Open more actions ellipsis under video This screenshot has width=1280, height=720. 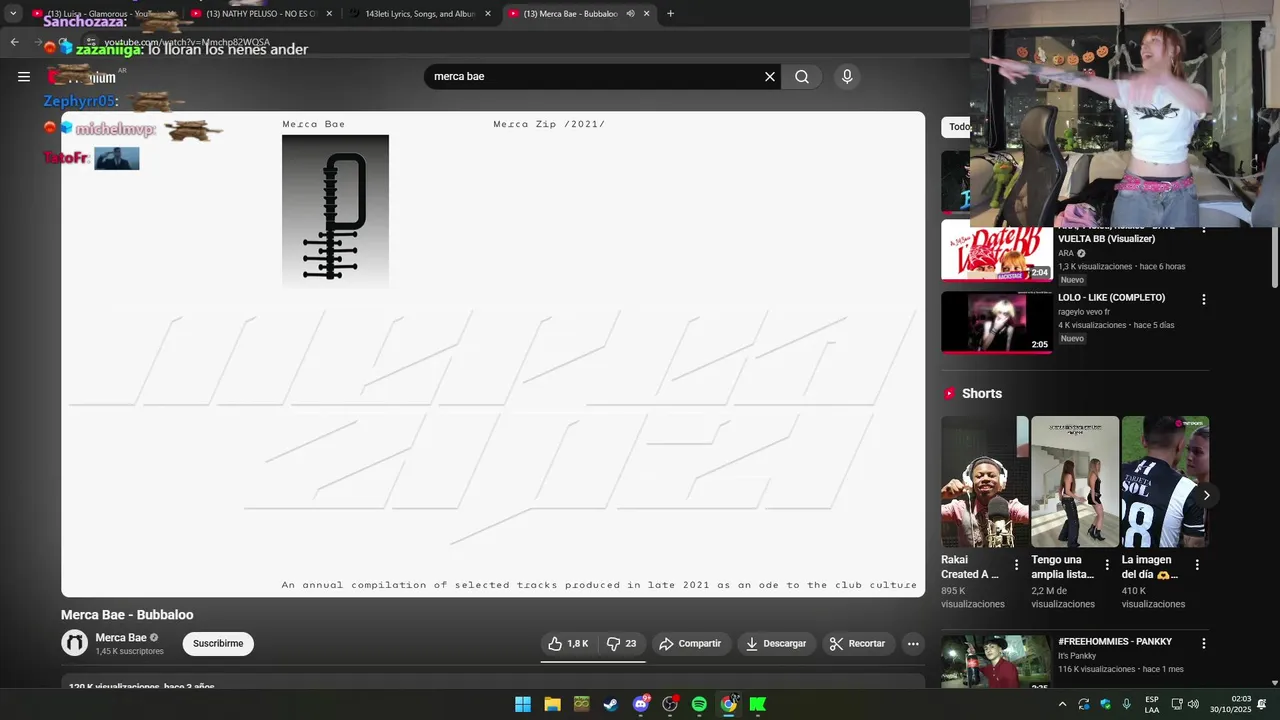913,644
